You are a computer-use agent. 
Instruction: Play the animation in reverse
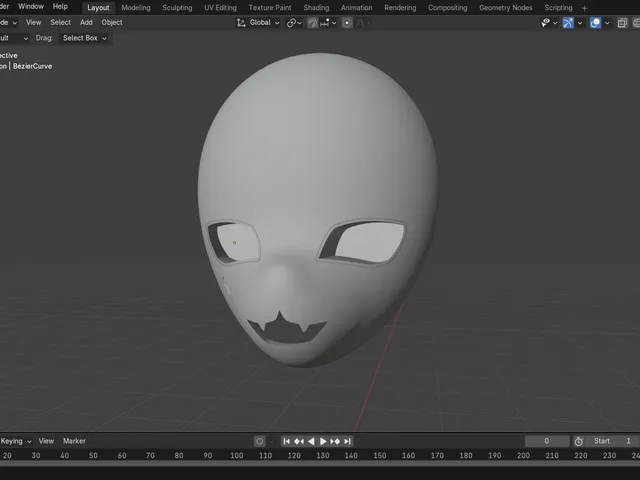click(x=311, y=441)
